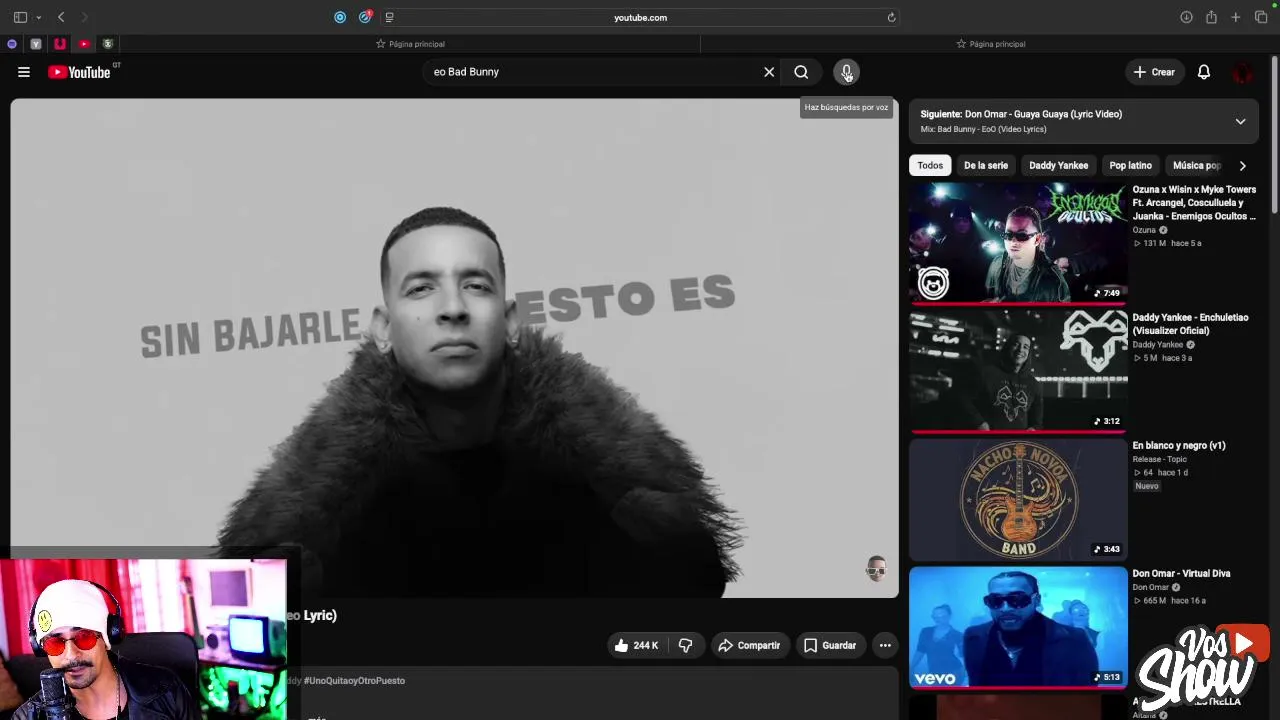This screenshot has width=1280, height=720.
Task: Open the 'Virtual Diva' video thumbnail
Action: point(1018,627)
